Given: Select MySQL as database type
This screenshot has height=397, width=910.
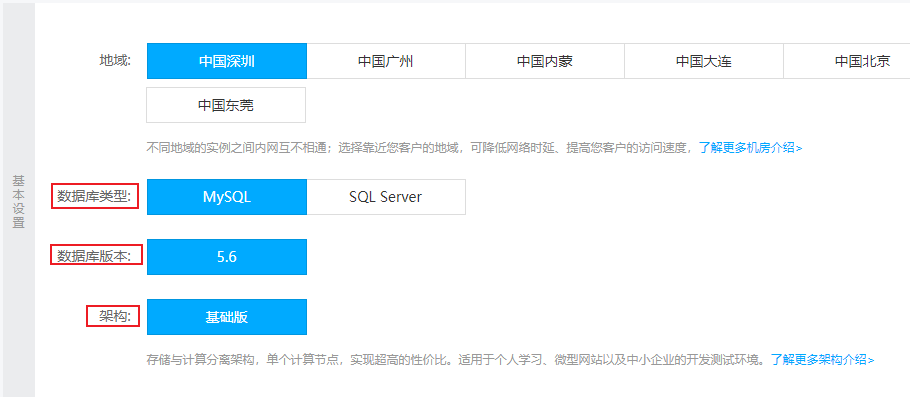Looking at the screenshot, I should [x=226, y=197].
